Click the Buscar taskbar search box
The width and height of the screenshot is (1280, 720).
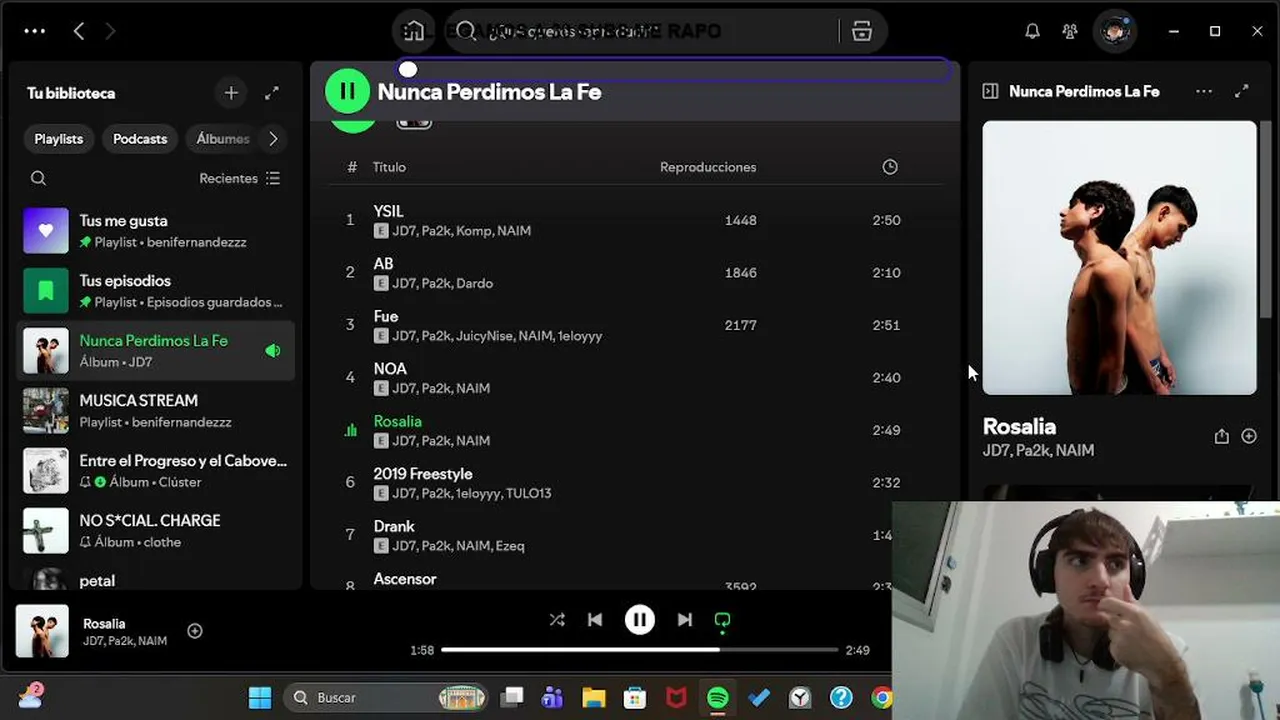click(388, 697)
